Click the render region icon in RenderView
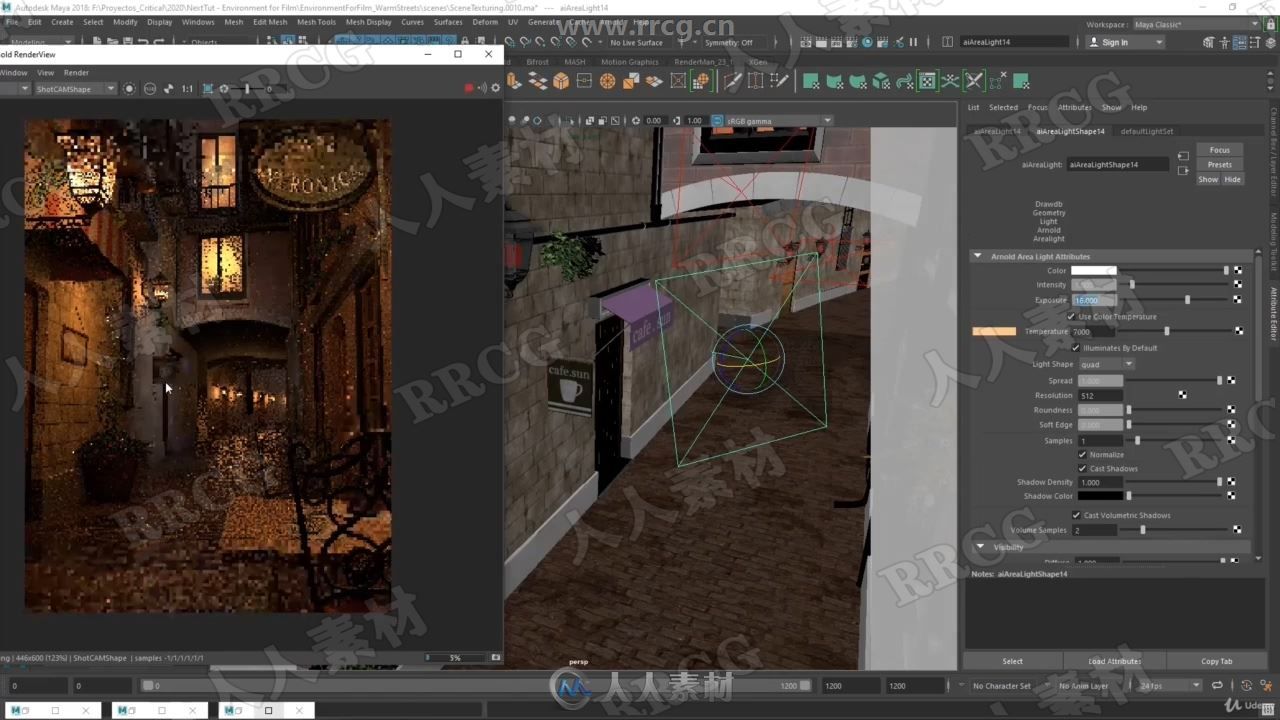 pos(208,88)
